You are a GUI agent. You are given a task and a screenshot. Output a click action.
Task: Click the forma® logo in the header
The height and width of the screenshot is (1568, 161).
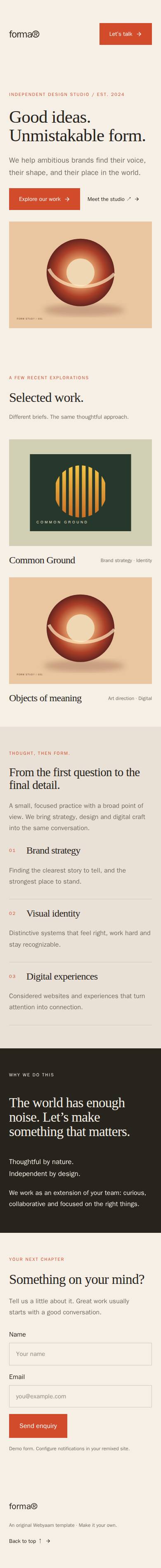(24, 34)
